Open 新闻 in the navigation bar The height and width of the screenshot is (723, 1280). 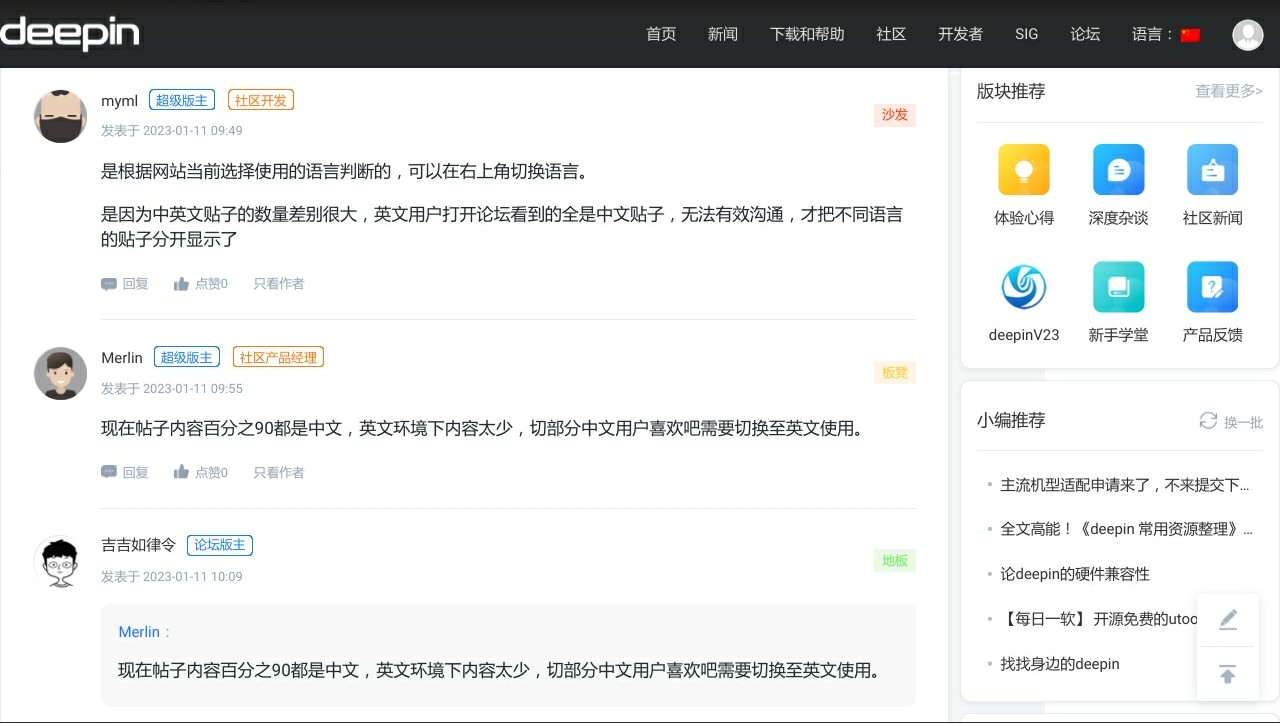tap(723, 34)
